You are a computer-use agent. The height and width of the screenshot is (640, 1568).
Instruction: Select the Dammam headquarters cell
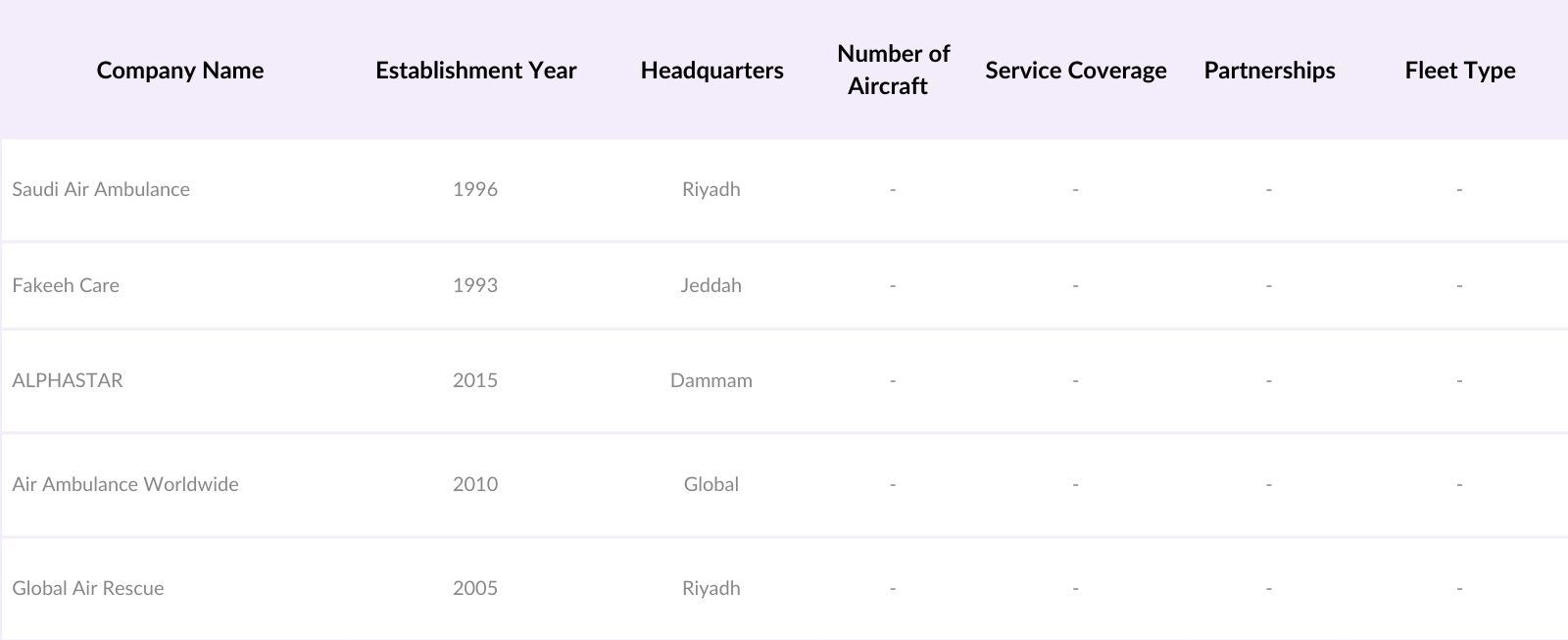[x=711, y=380]
